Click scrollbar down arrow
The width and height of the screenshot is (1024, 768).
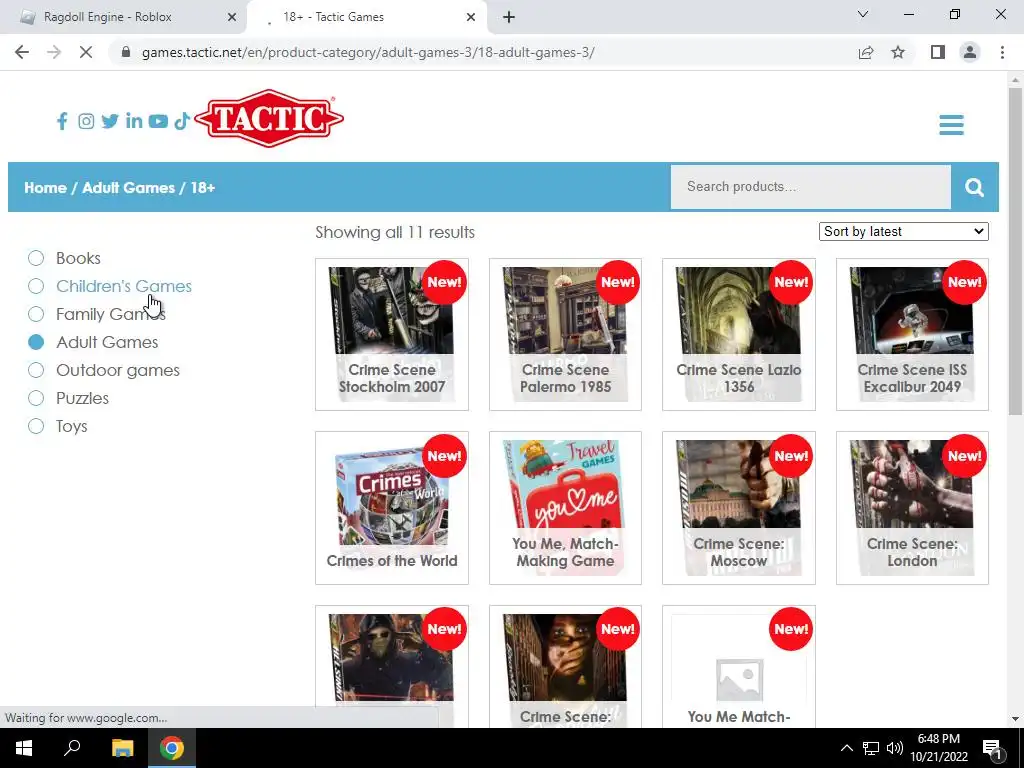[1015, 719]
